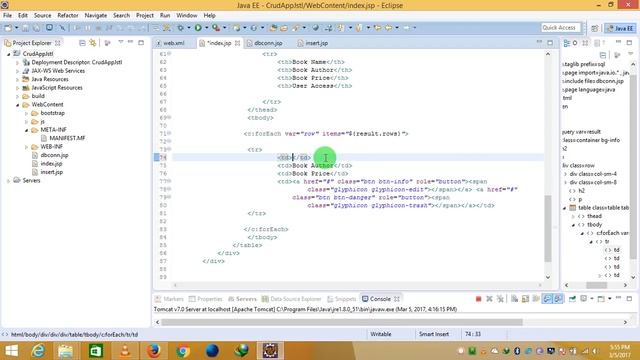Screen dimensions: 640x360
Task: Open the New file dropdown arrow
Action: click(16, 28)
